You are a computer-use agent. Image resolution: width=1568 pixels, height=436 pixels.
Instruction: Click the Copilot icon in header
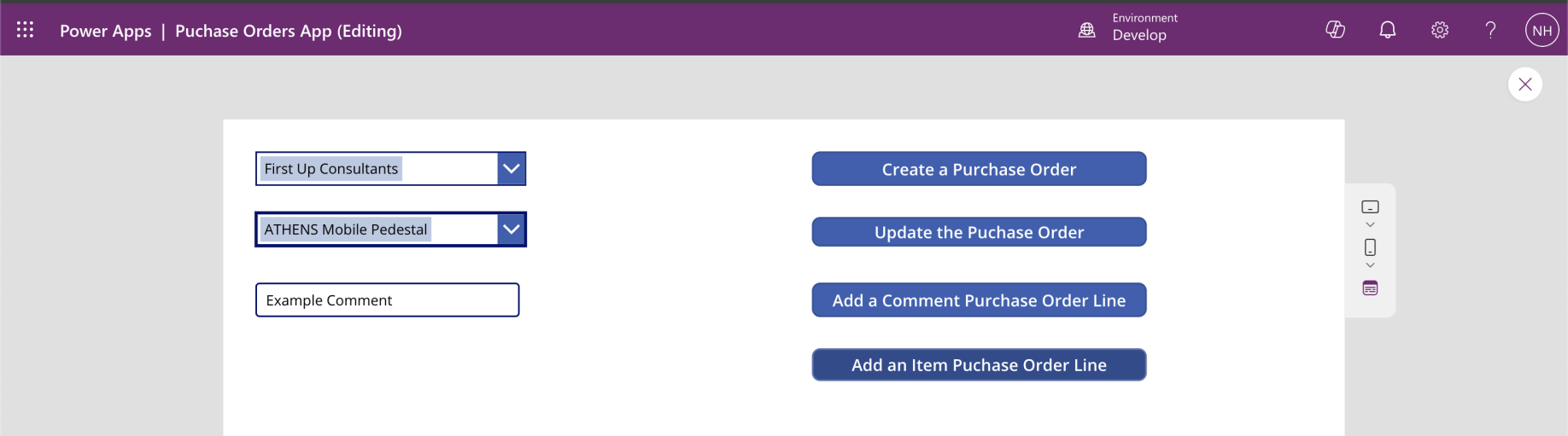[1335, 30]
